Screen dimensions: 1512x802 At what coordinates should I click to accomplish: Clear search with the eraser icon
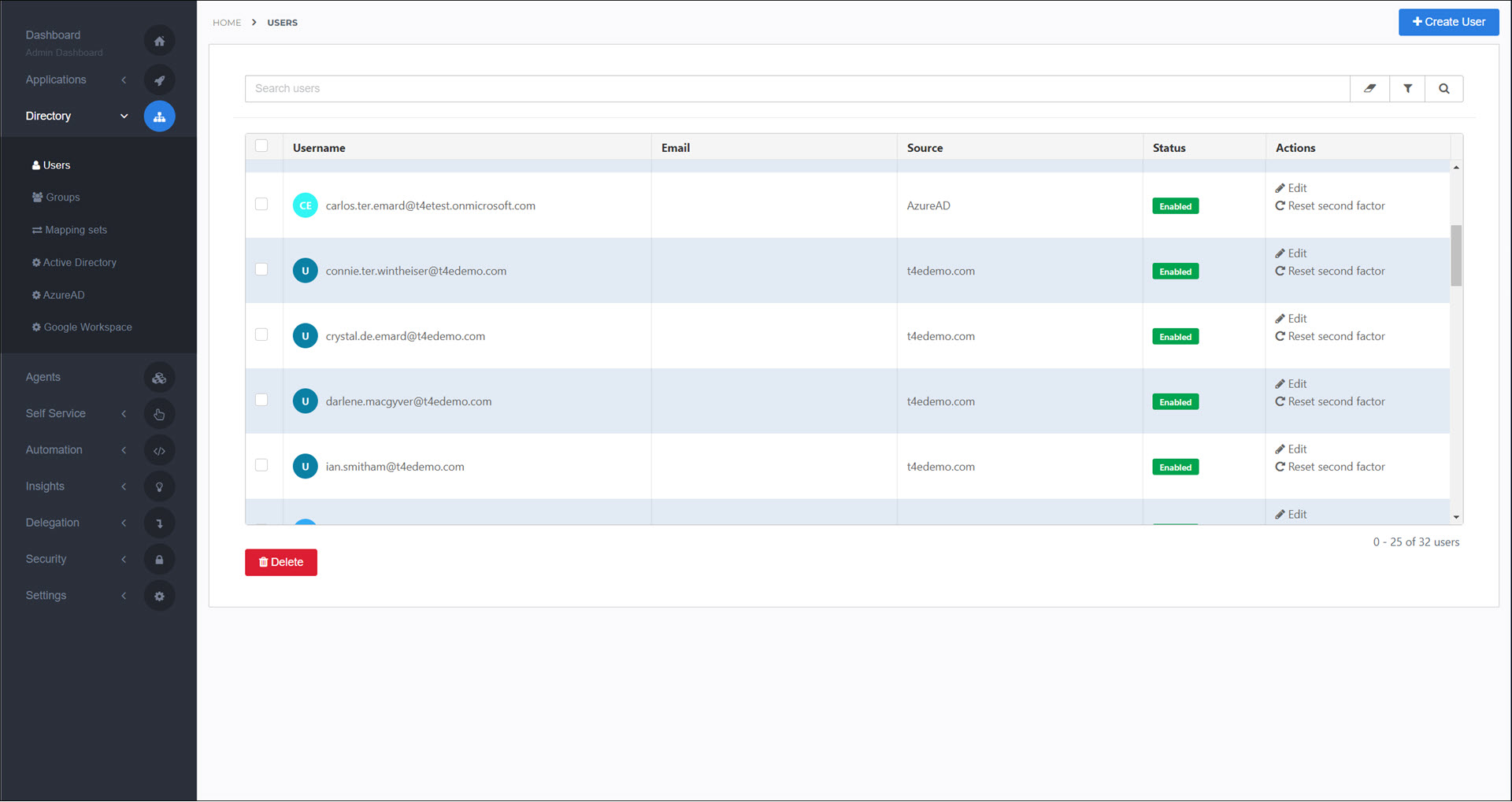[x=1370, y=89]
